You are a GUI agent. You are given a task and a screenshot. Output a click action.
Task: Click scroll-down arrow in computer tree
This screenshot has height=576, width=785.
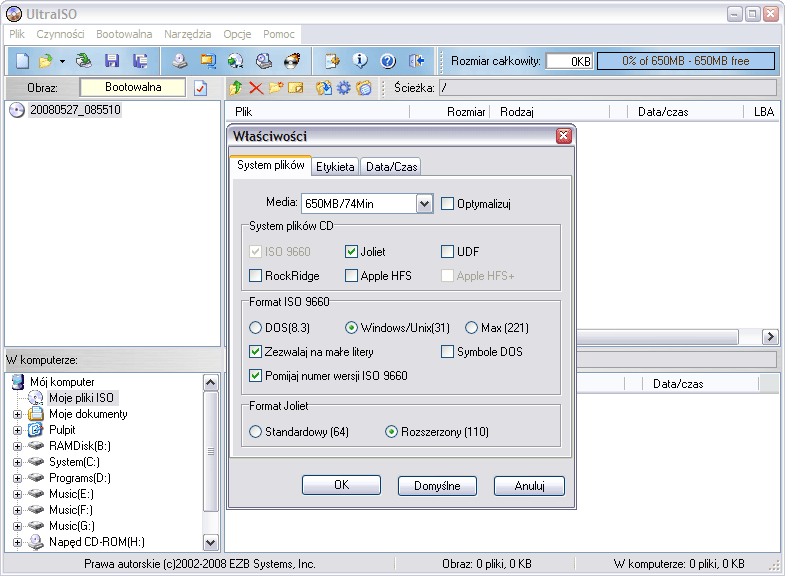(x=211, y=542)
